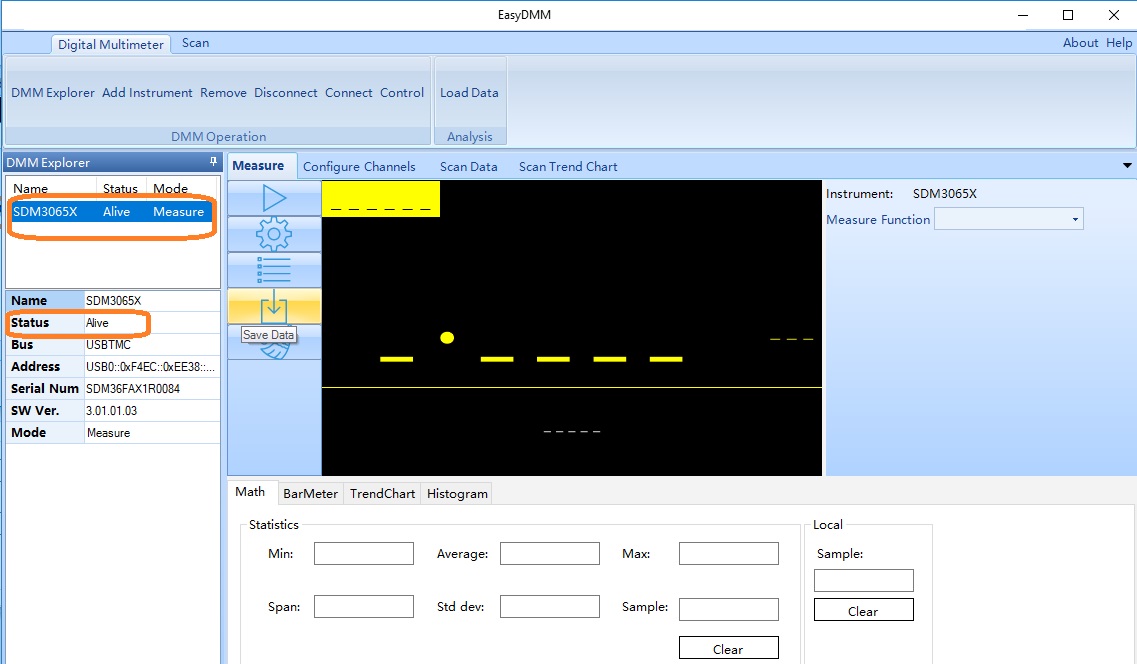Open the Configure Channels tab
Screen dimensions: 1137x664
[359, 167]
